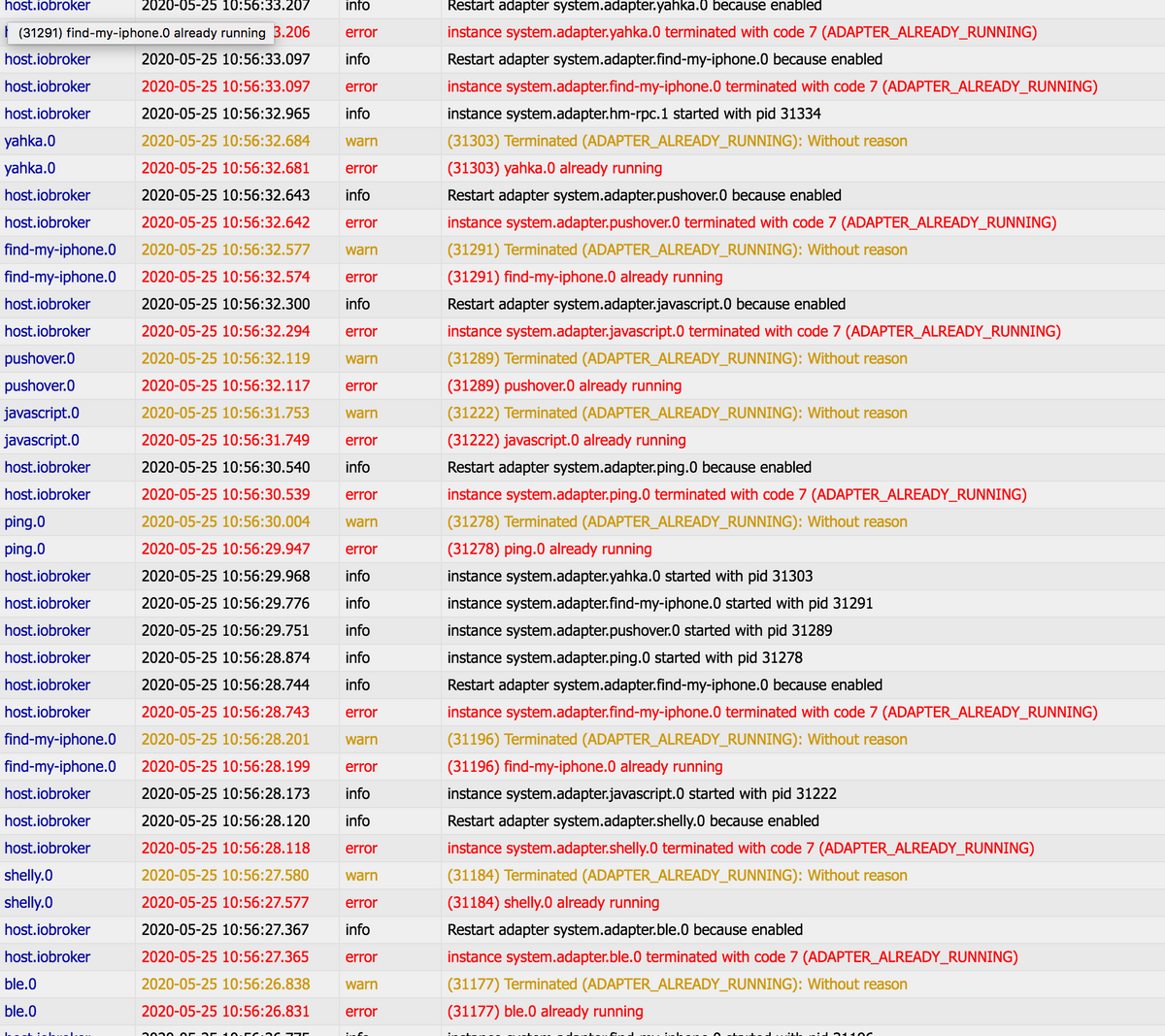Click tooltip '(31291) find-my-iphone.0 already running'
Viewport: 1165px width, 1036px height.
coord(142,33)
